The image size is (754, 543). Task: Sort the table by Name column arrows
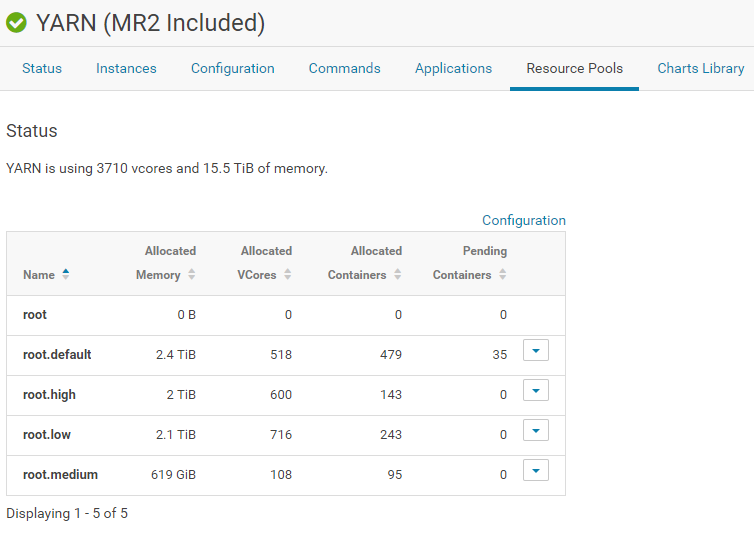pyautogui.click(x=66, y=274)
